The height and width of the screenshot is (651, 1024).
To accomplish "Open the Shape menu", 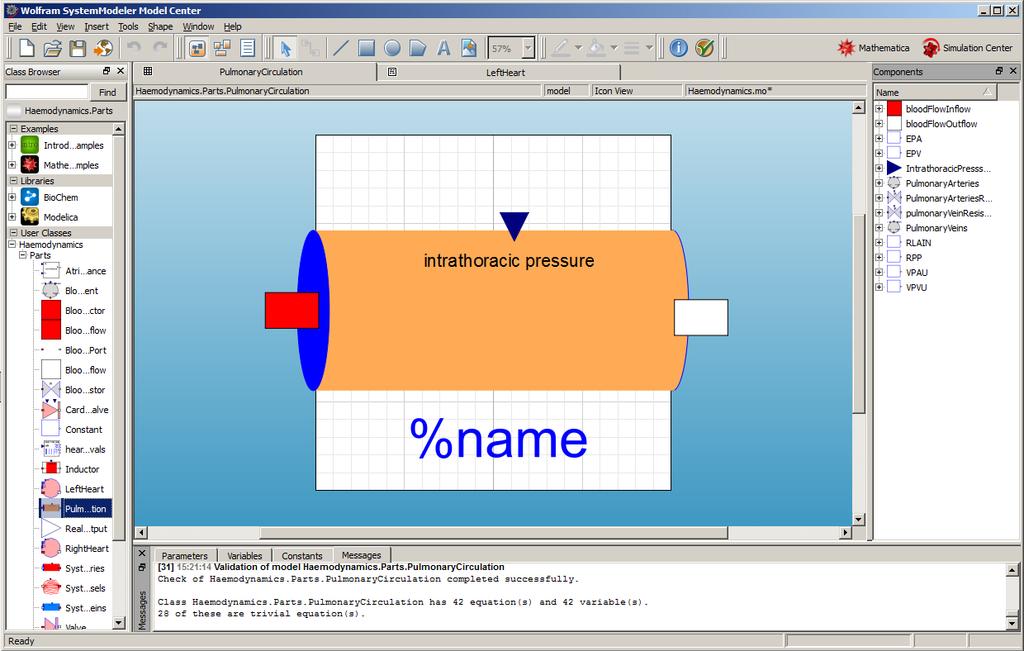I will click(x=160, y=27).
